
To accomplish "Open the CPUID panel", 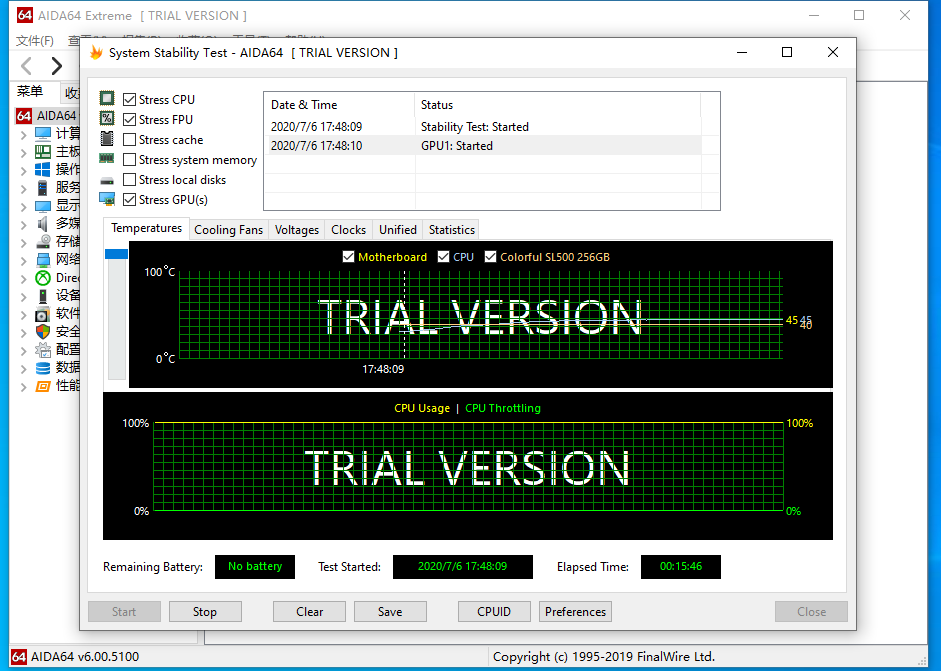I will tap(495, 612).
